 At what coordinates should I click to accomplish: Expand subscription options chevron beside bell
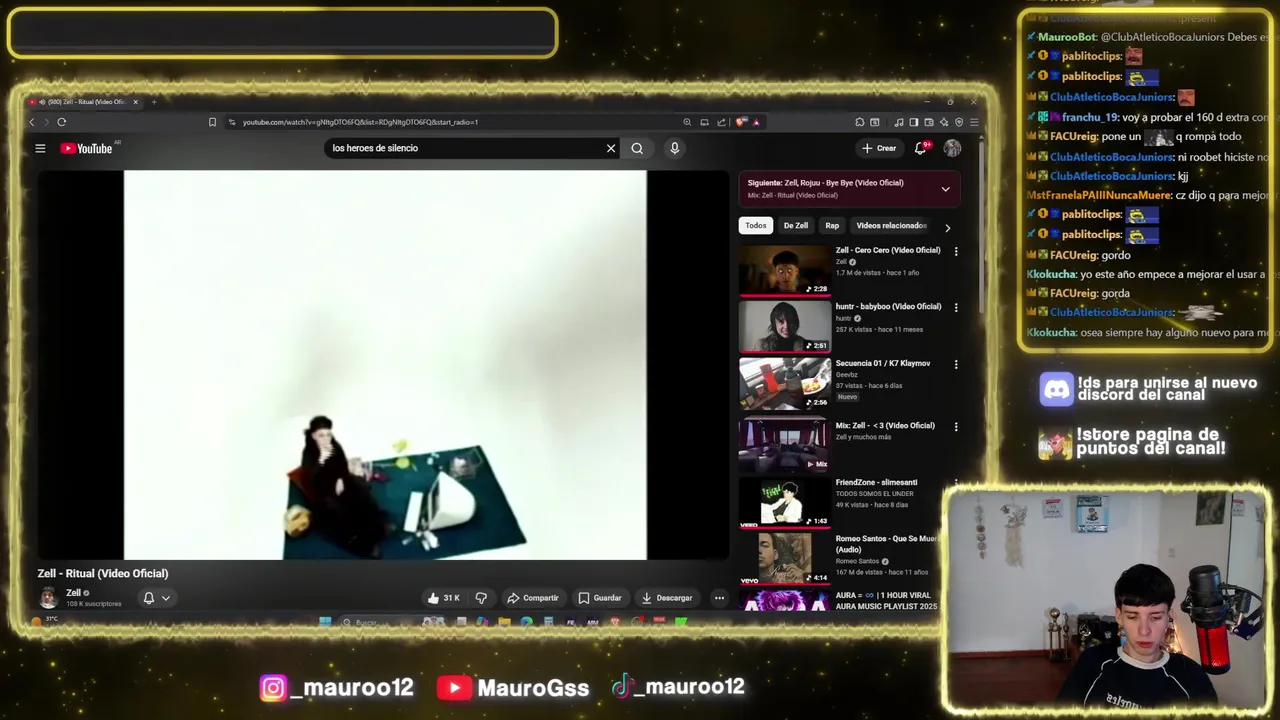pos(166,598)
